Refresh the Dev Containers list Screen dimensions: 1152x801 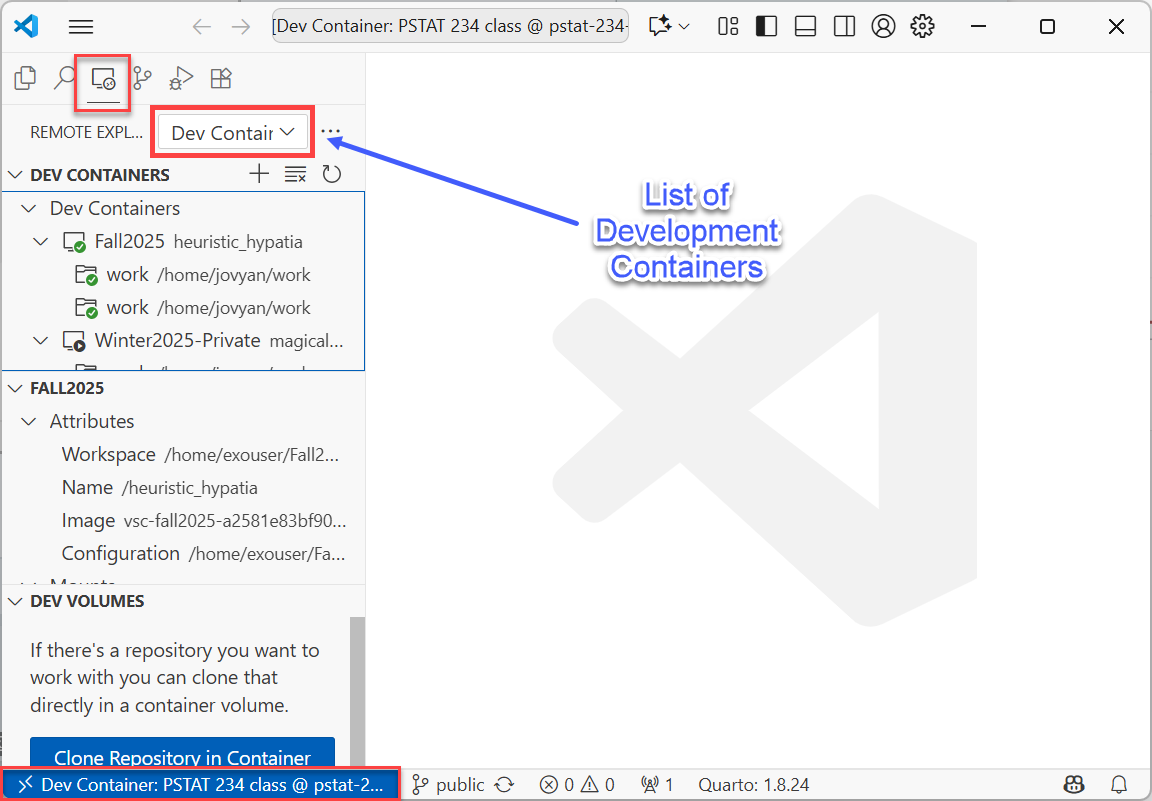pos(332,174)
